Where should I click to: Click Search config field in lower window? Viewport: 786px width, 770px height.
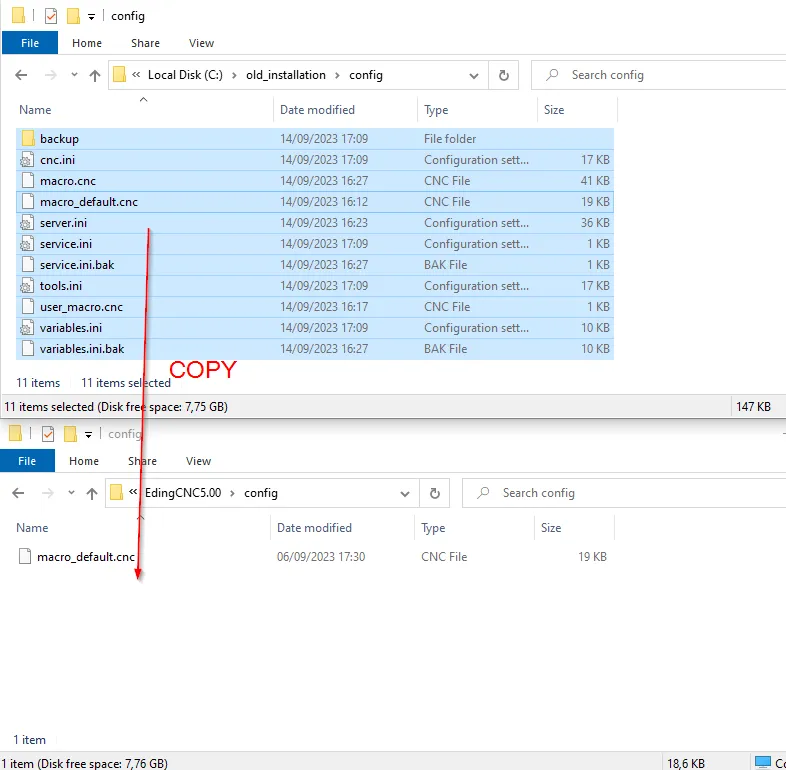(624, 493)
